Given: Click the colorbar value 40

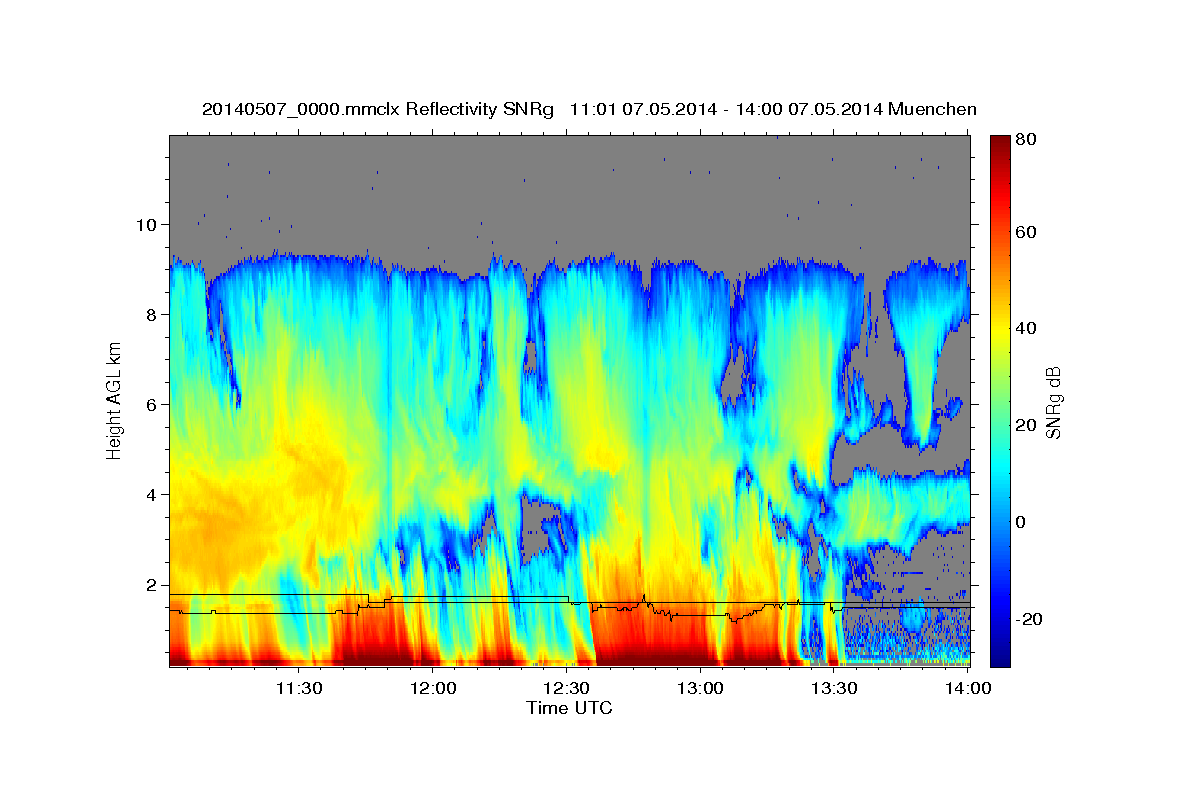Looking at the screenshot, I should pyautogui.click(x=1027, y=328).
